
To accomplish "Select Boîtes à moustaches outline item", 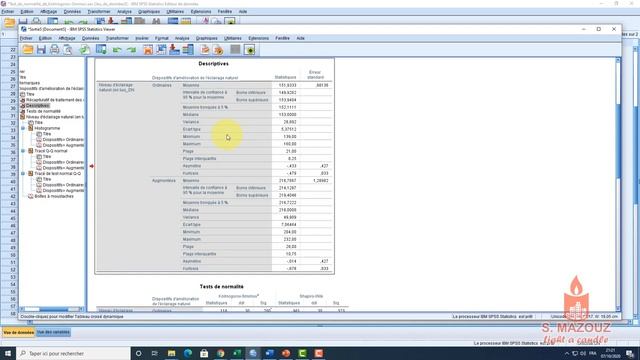I will pos(54,196).
